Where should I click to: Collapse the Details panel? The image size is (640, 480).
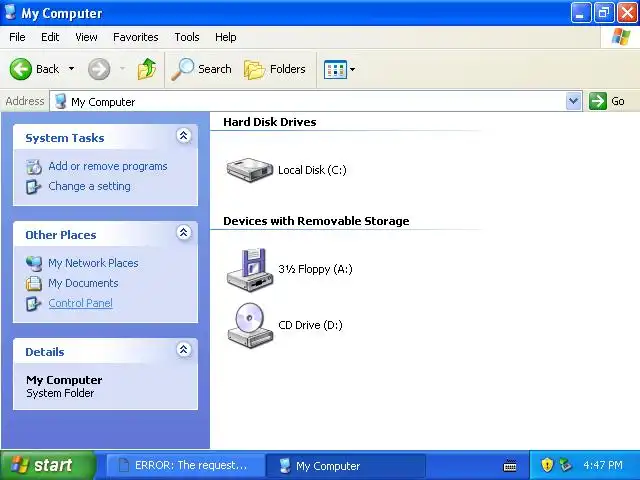[x=184, y=349]
